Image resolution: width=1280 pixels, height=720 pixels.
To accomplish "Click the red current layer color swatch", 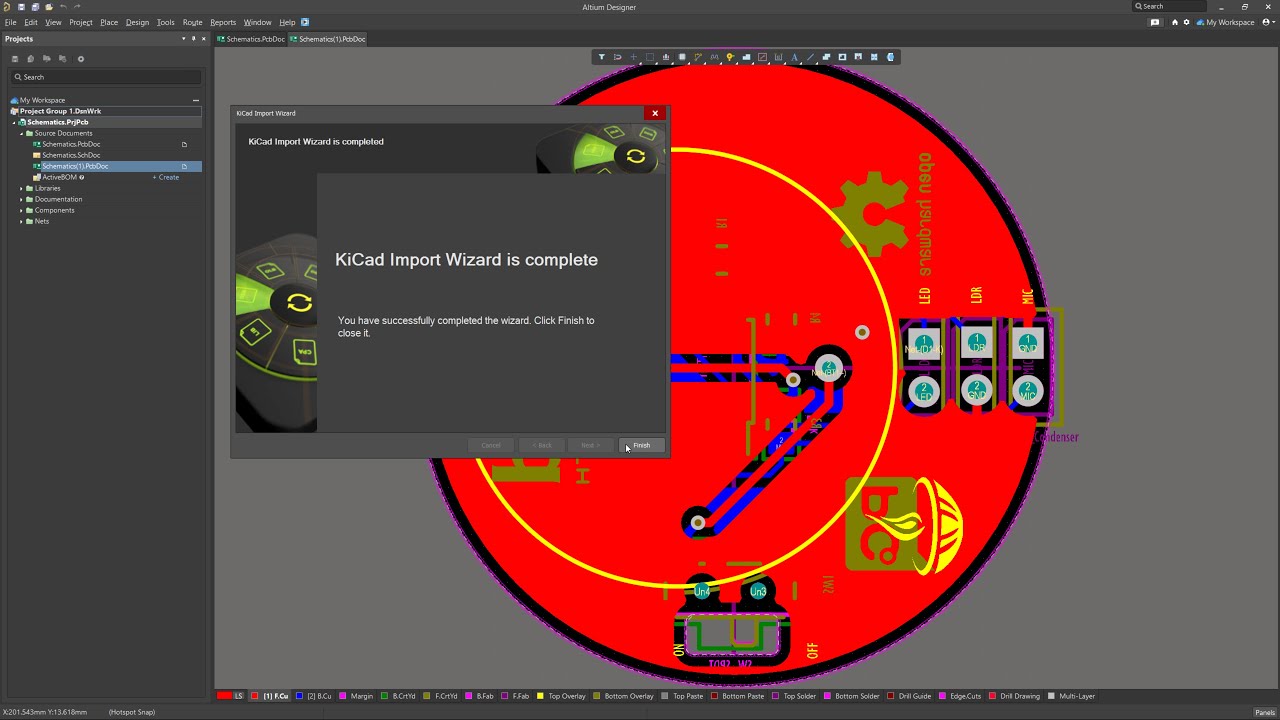I will tap(224, 696).
